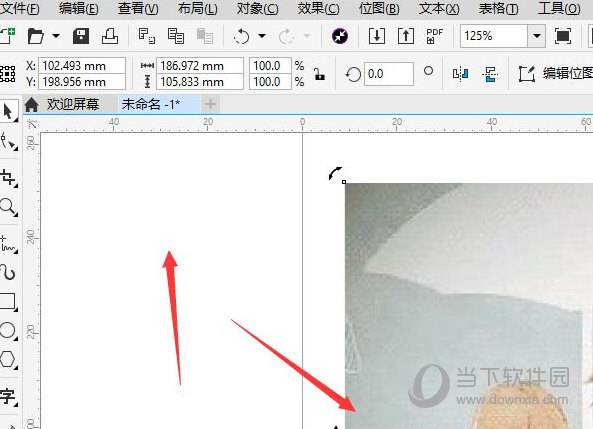This screenshot has height=429, width=593.
Task: Click the 125% zoom level field
Action: coord(494,36)
